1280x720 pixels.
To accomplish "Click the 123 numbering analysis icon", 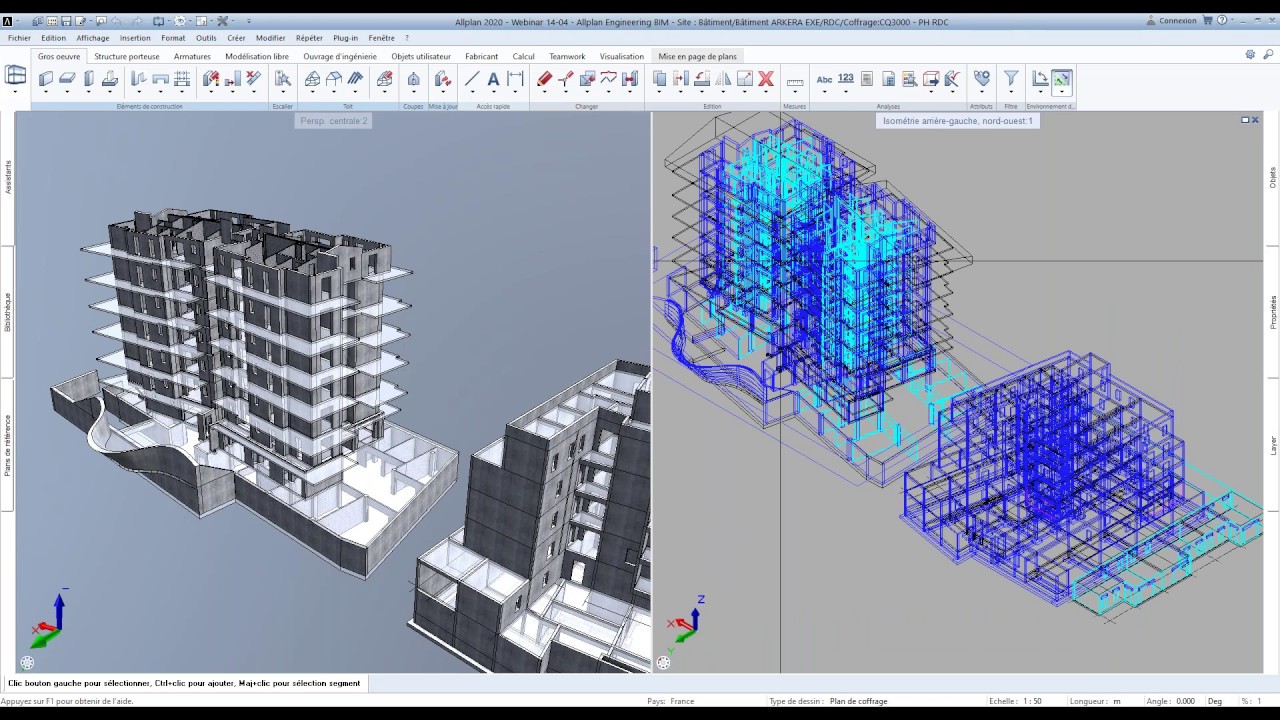I will (846, 78).
